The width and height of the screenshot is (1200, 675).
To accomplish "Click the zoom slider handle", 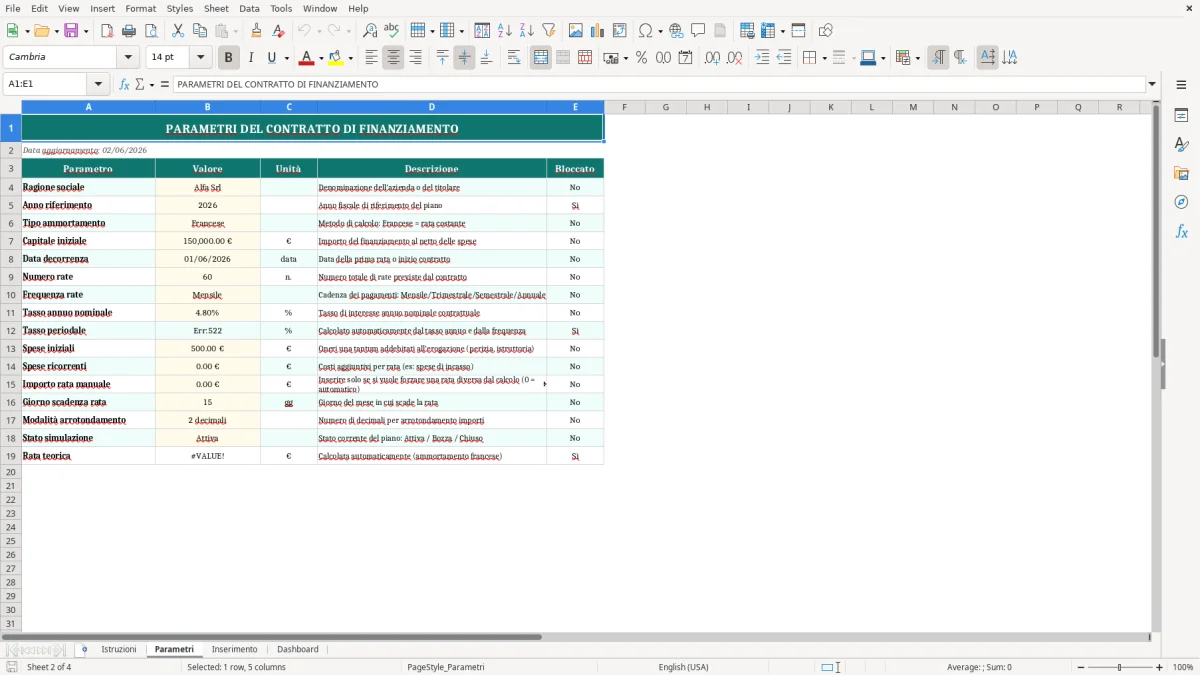I will coord(1119,667).
